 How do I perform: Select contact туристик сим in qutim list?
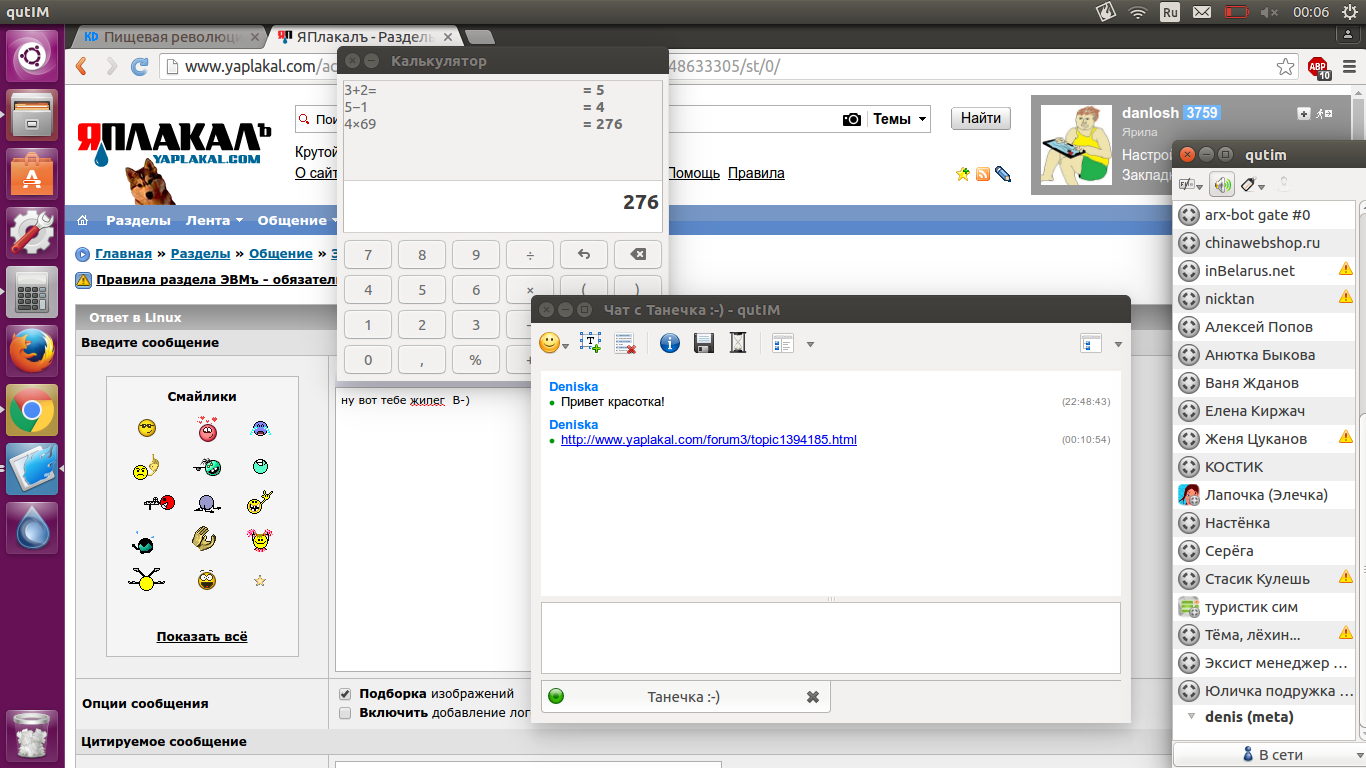pos(1265,607)
